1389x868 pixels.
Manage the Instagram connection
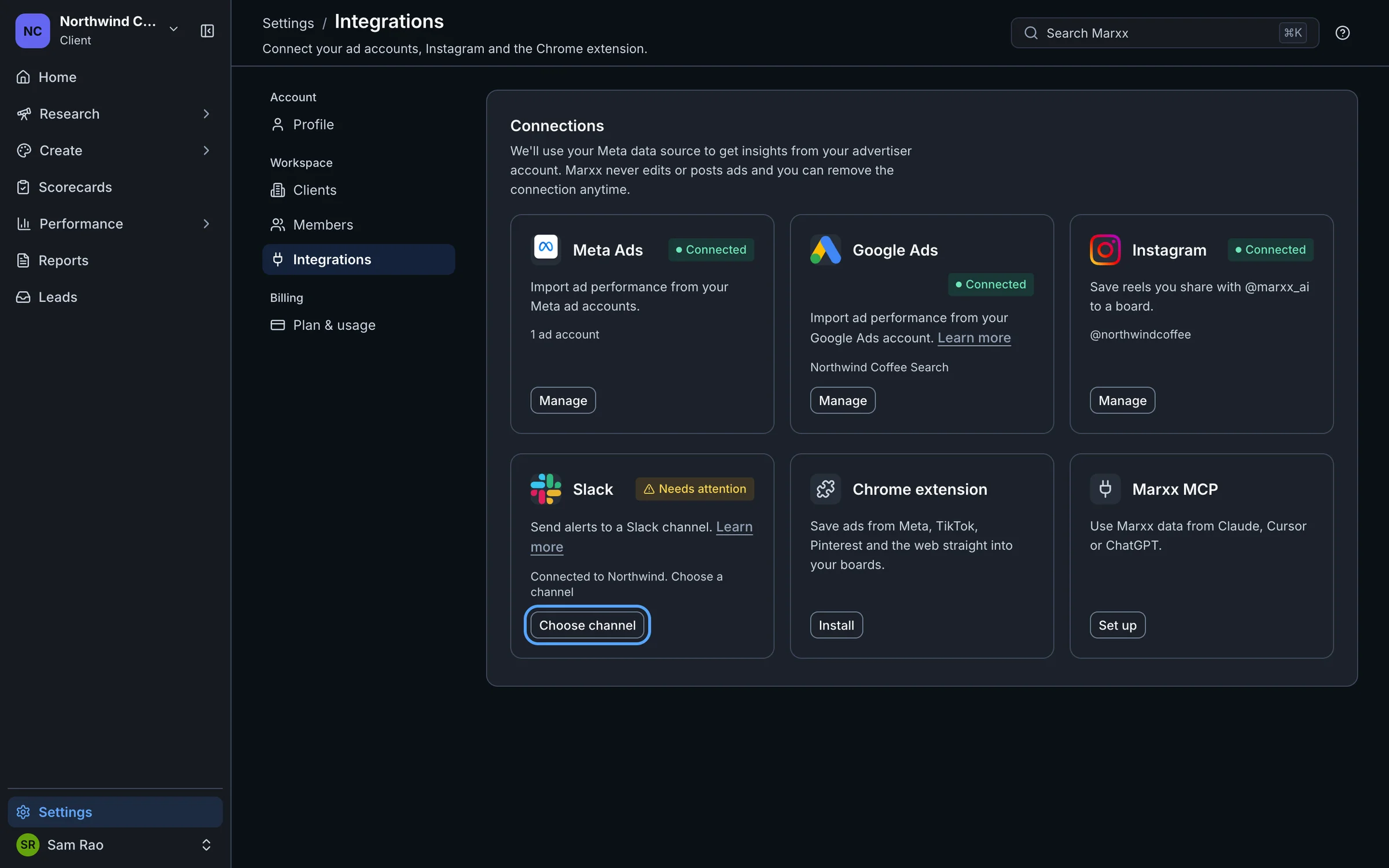1123,400
